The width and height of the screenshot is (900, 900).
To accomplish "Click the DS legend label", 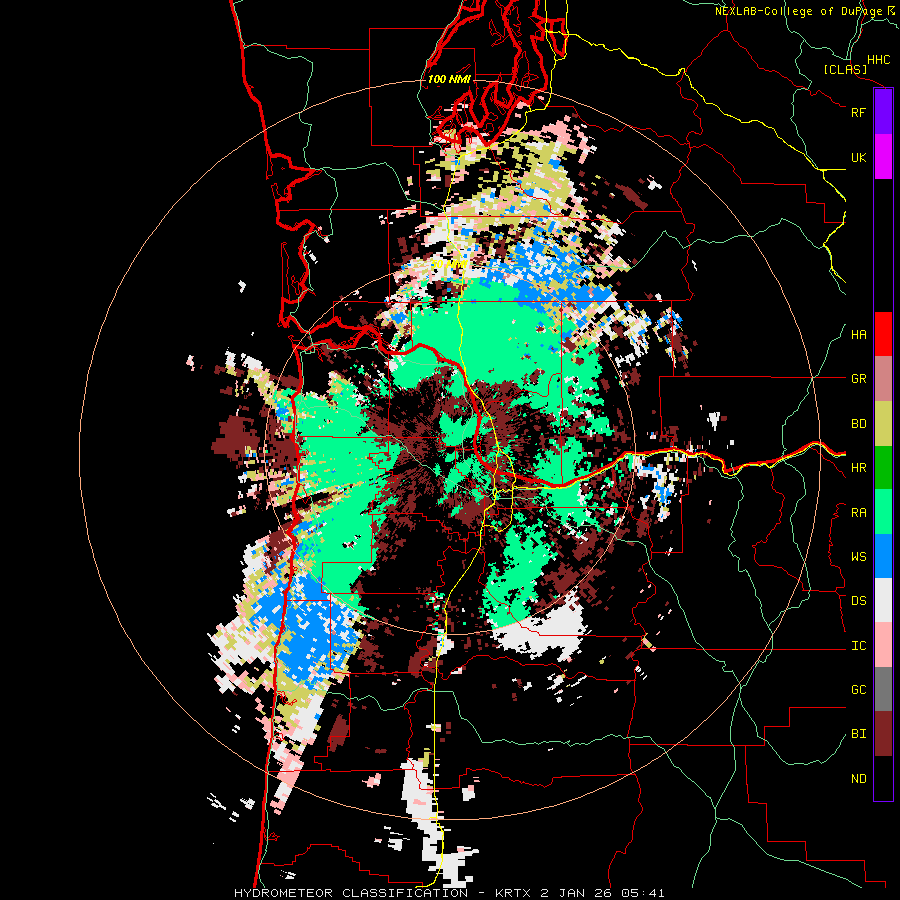I will click(x=858, y=601).
